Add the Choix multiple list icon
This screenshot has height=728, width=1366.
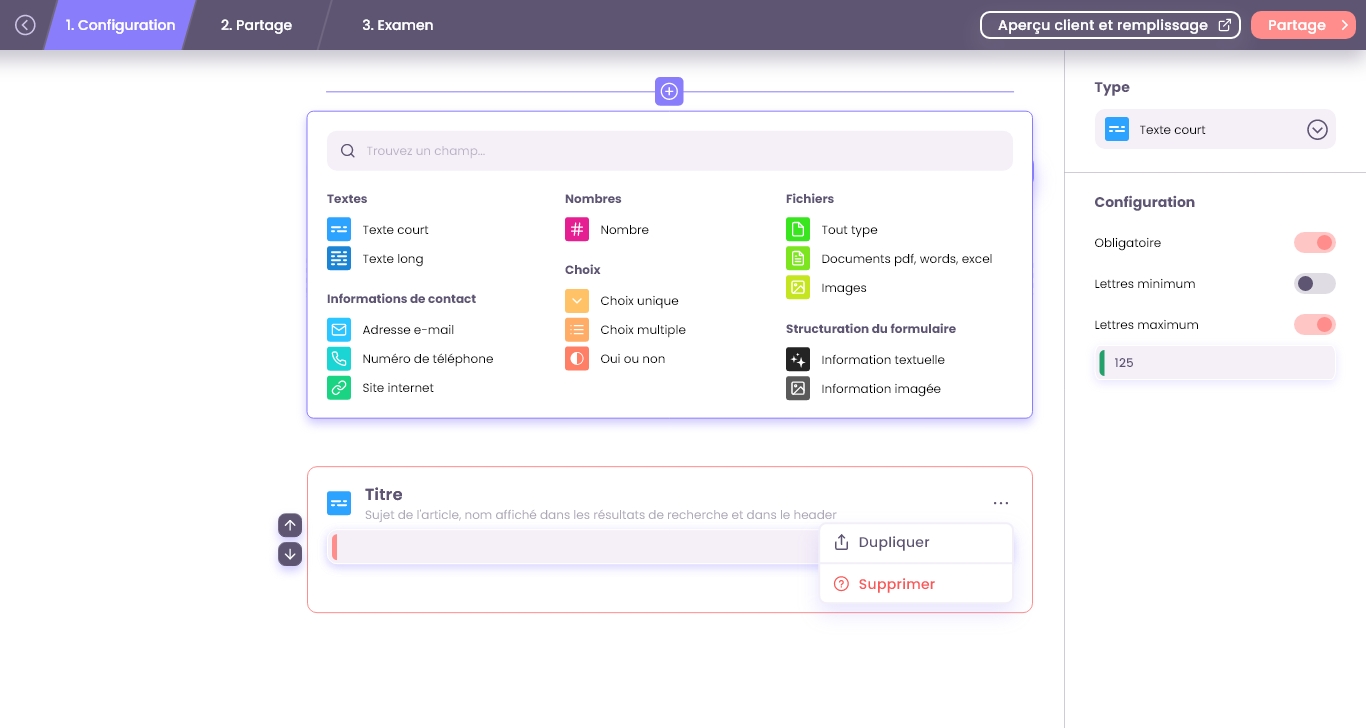coord(577,330)
